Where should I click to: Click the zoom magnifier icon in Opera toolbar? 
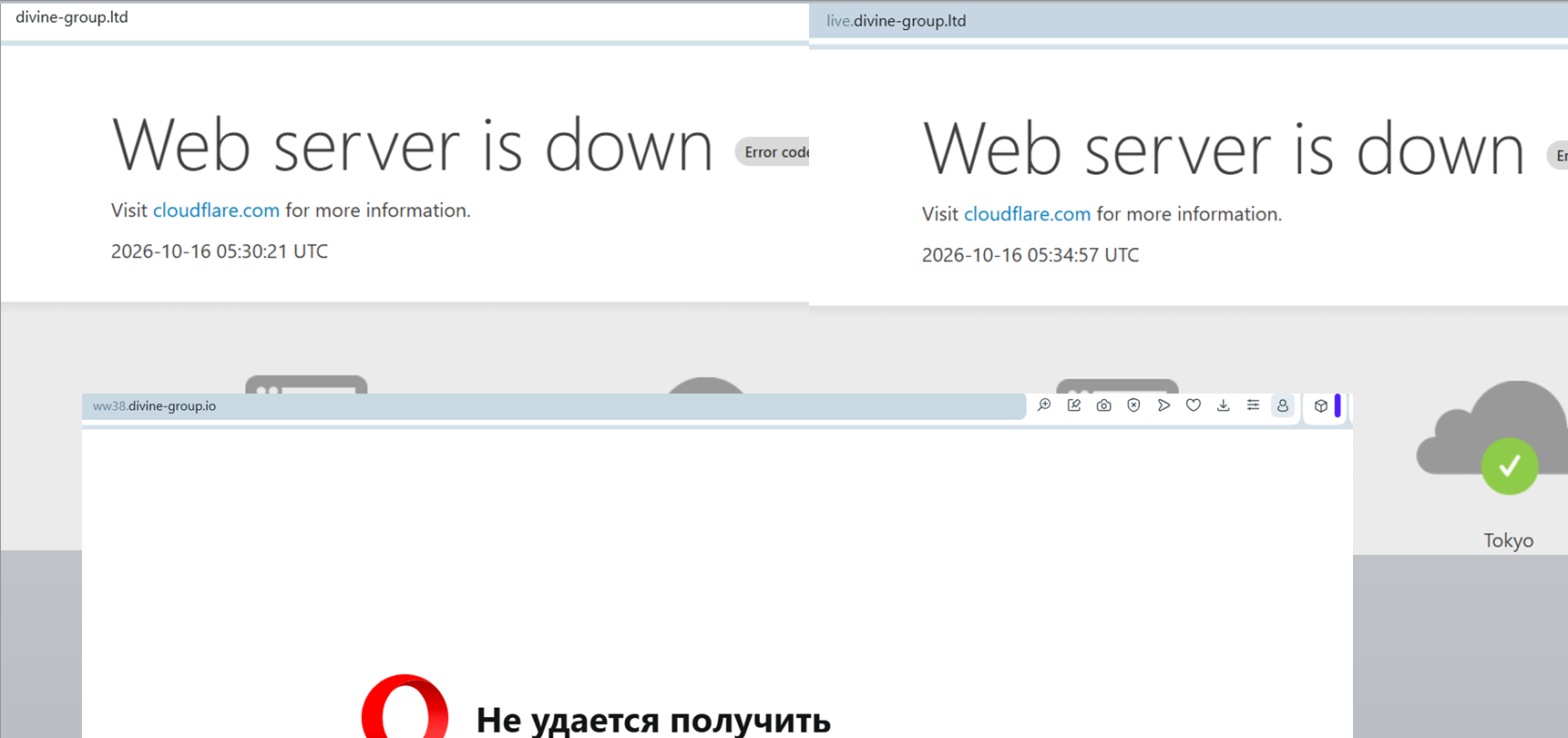coord(1044,405)
